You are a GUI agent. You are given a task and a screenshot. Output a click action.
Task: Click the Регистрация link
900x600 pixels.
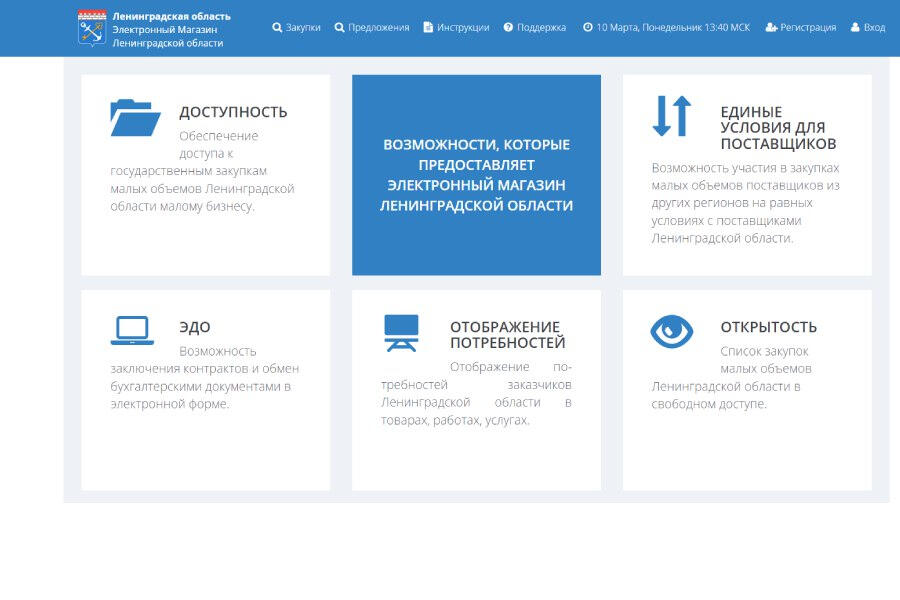pos(807,28)
